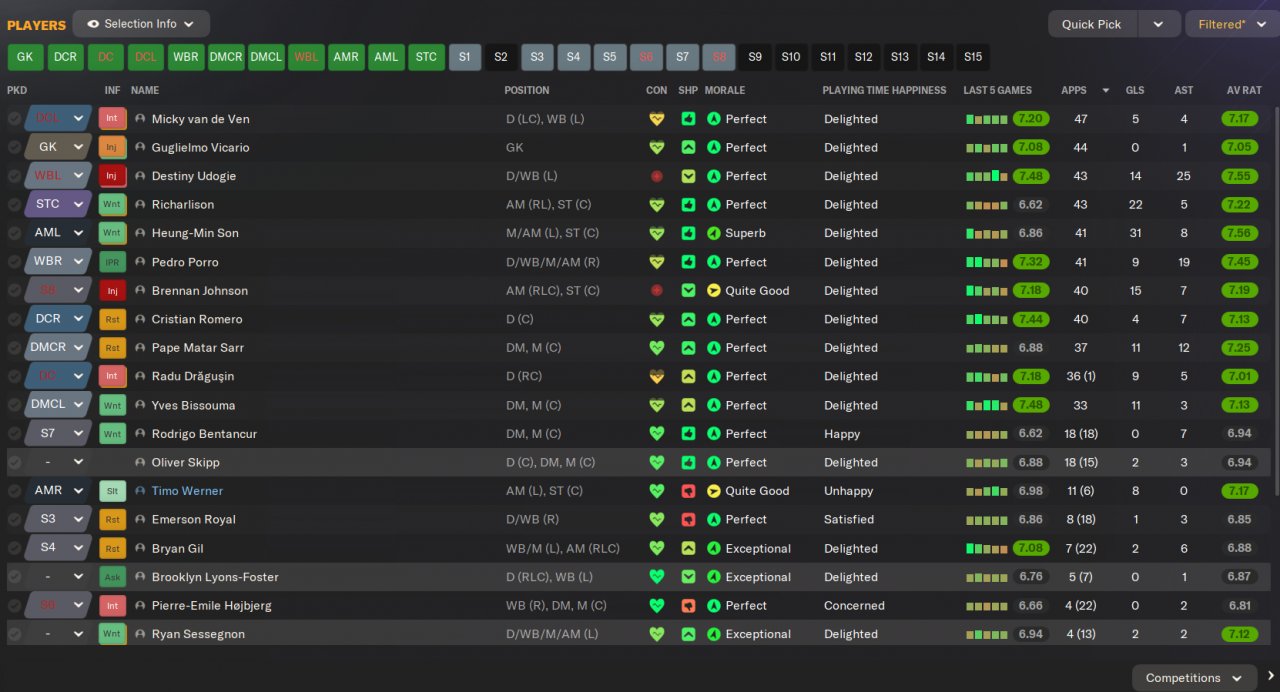The image size is (1280, 692).
Task: Open the GK position dropdown for Guglielmo Vicario
Action: [58, 147]
